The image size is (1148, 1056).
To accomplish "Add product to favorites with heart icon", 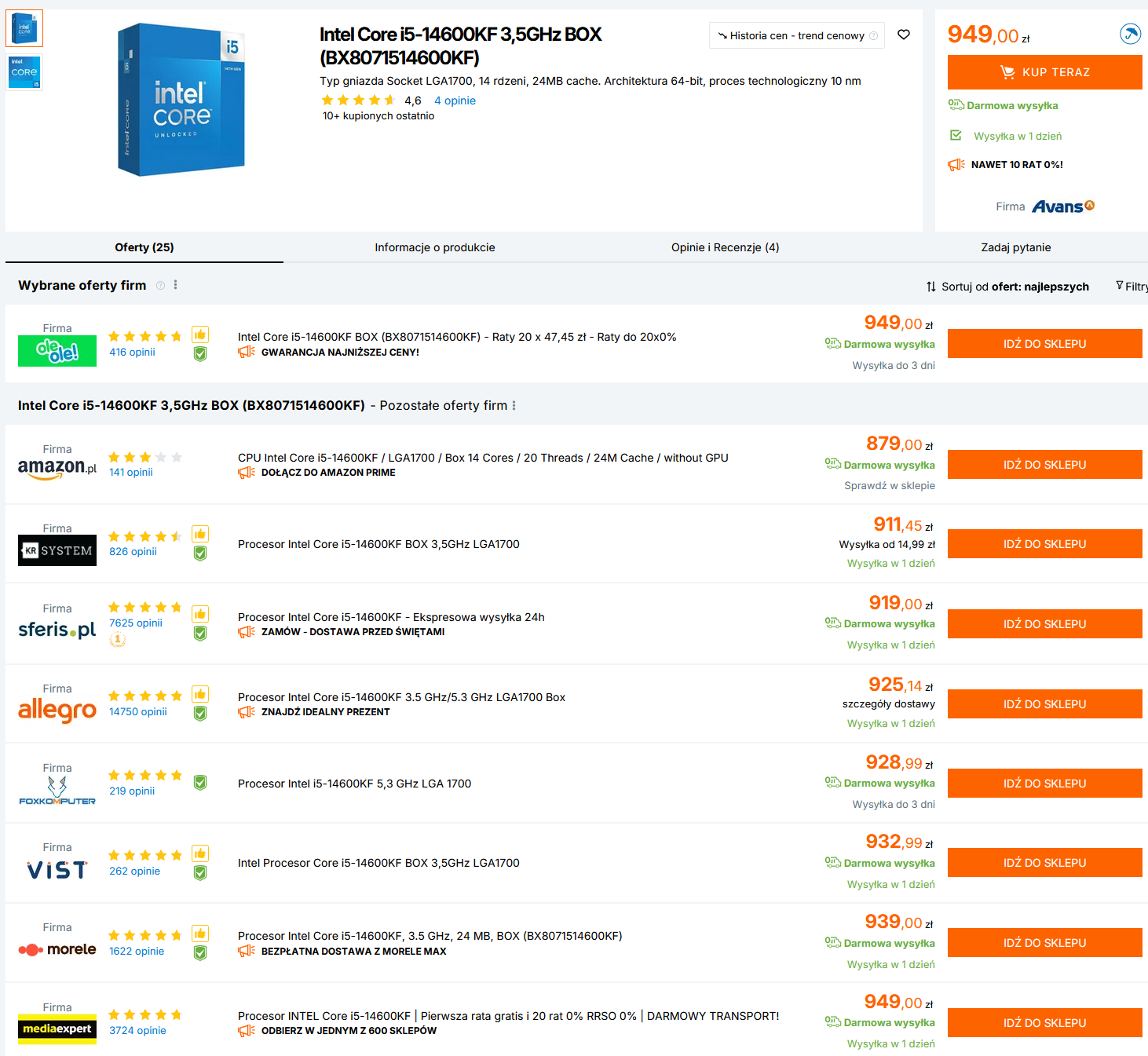I will pos(904,35).
